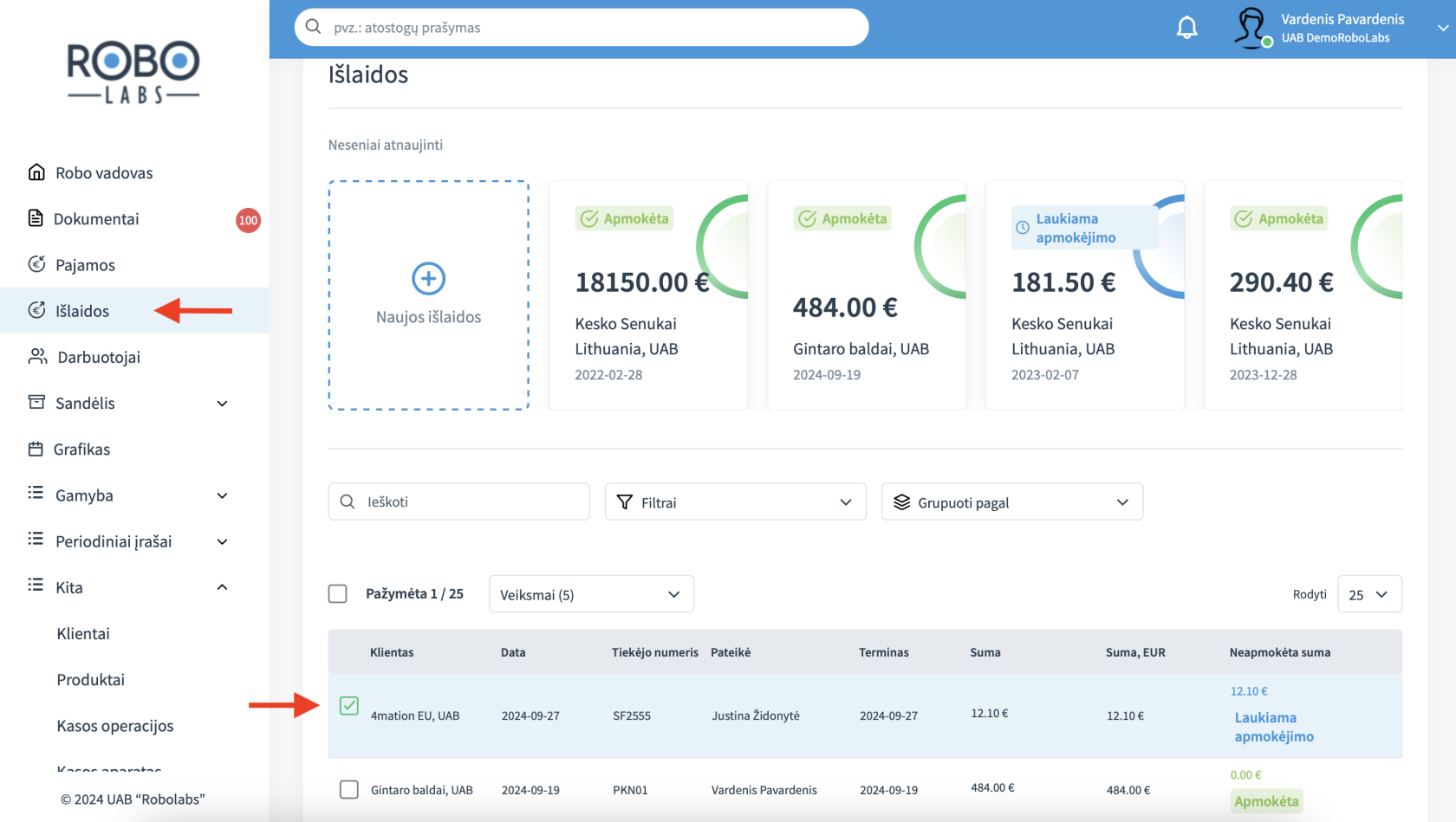Viewport: 1456px width, 822px height.
Task: Click the check icon on 290.40 € card
Action: click(x=1244, y=218)
